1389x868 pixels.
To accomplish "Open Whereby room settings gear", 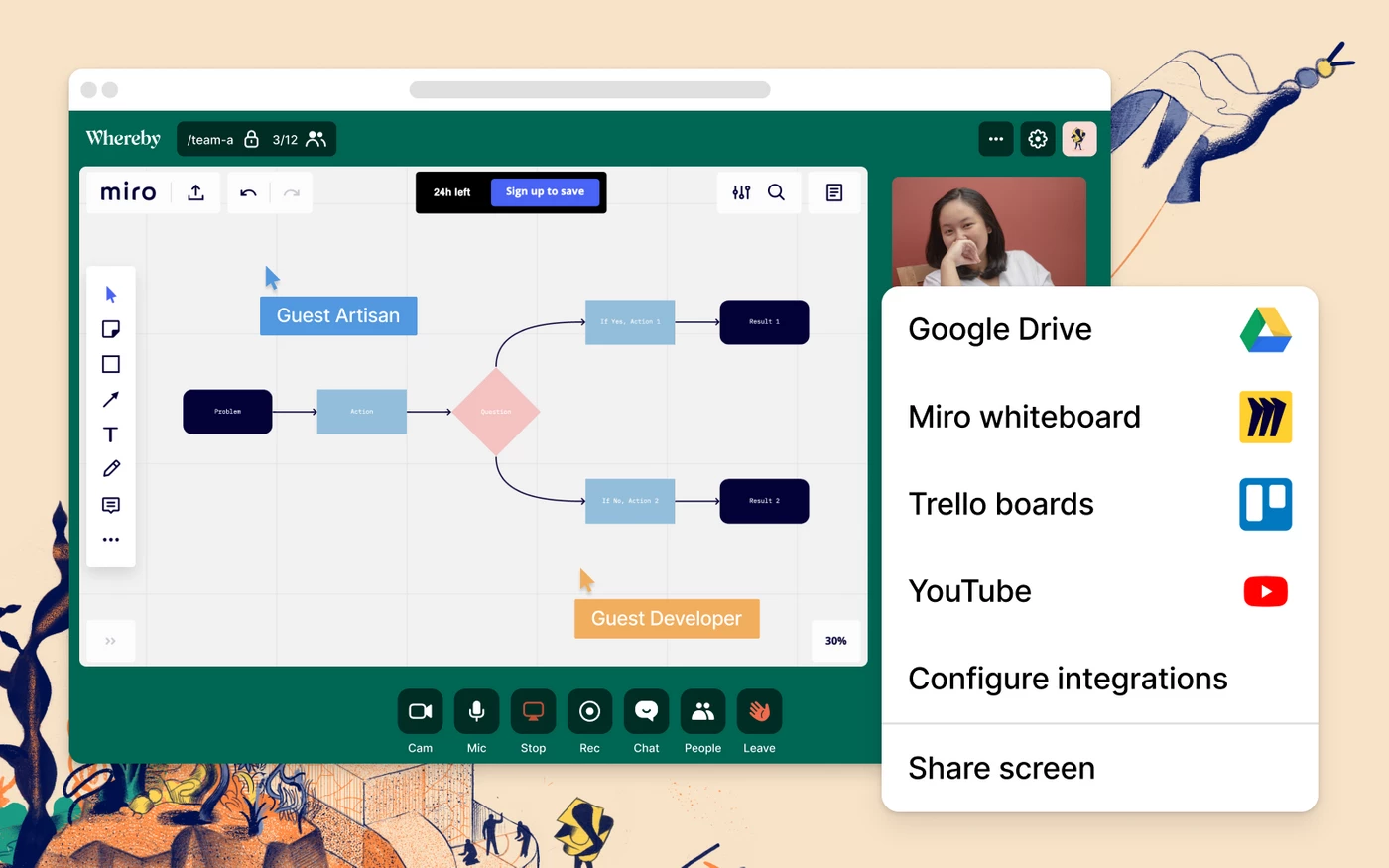I will click(x=1038, y=139).
